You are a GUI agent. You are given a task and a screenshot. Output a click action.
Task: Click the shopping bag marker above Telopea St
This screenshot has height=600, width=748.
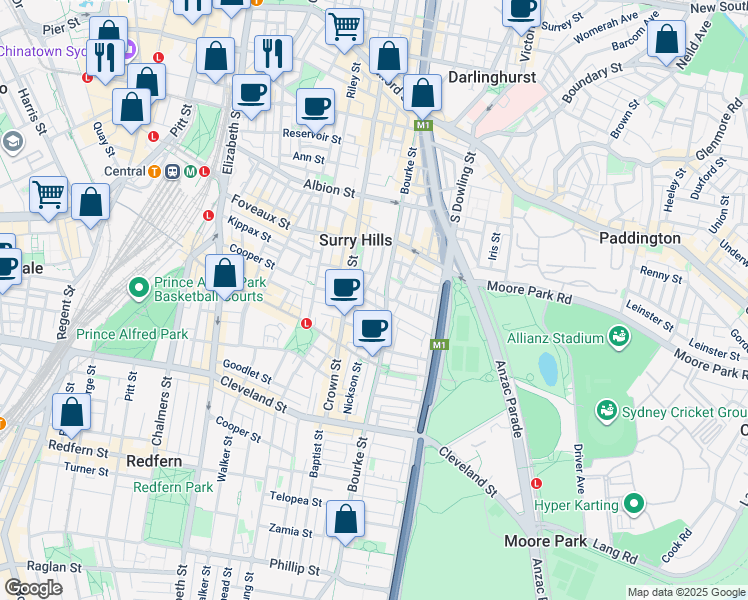pos(346,519)
